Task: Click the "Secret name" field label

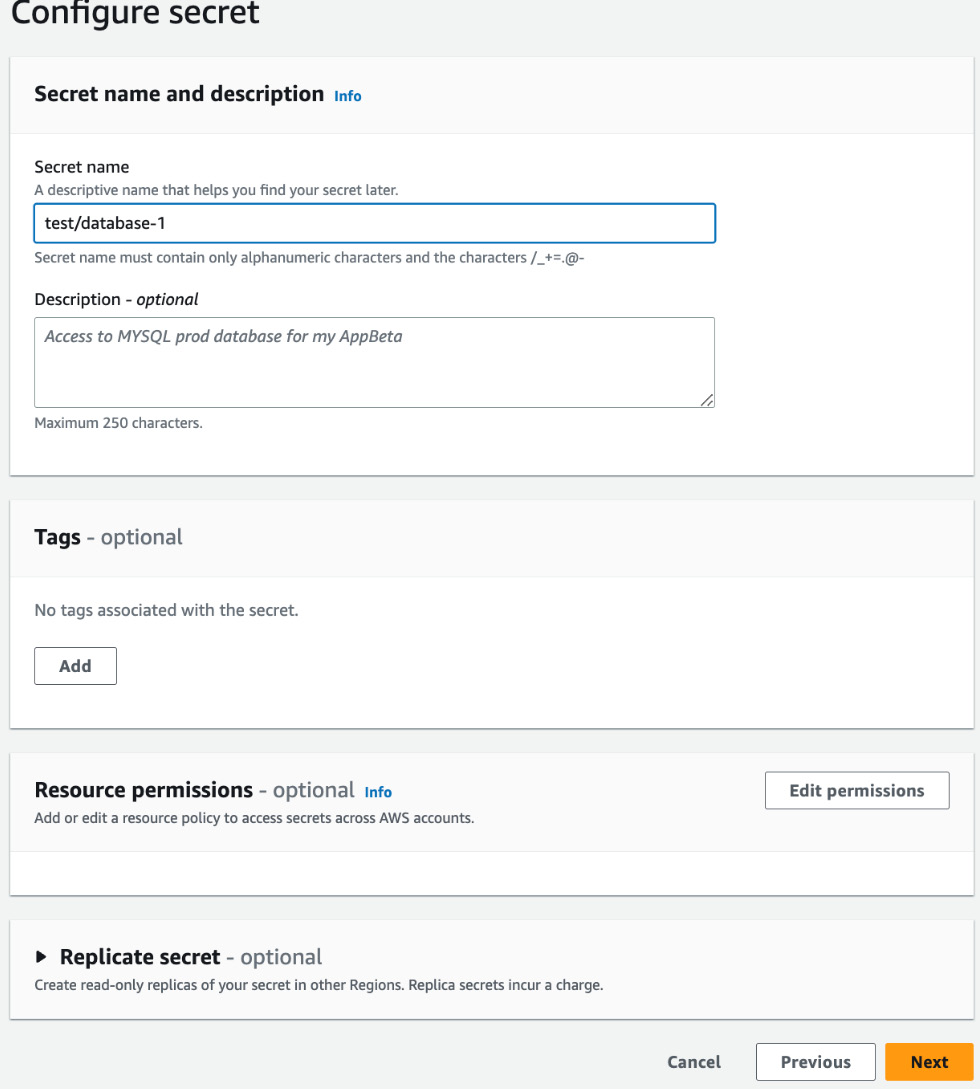Action: pyautogui.click(x=82, y=167)
